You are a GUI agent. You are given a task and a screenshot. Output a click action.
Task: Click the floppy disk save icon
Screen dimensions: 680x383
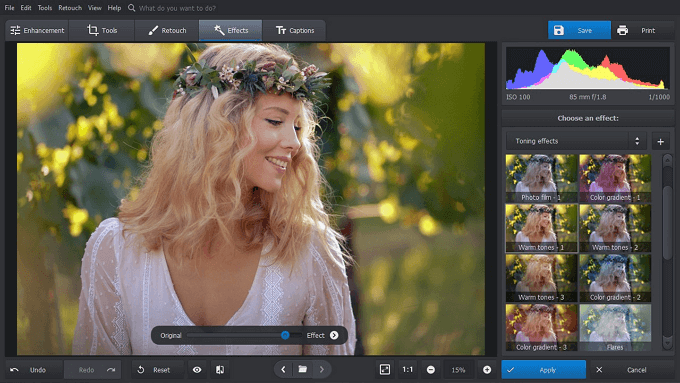point(559,30)
